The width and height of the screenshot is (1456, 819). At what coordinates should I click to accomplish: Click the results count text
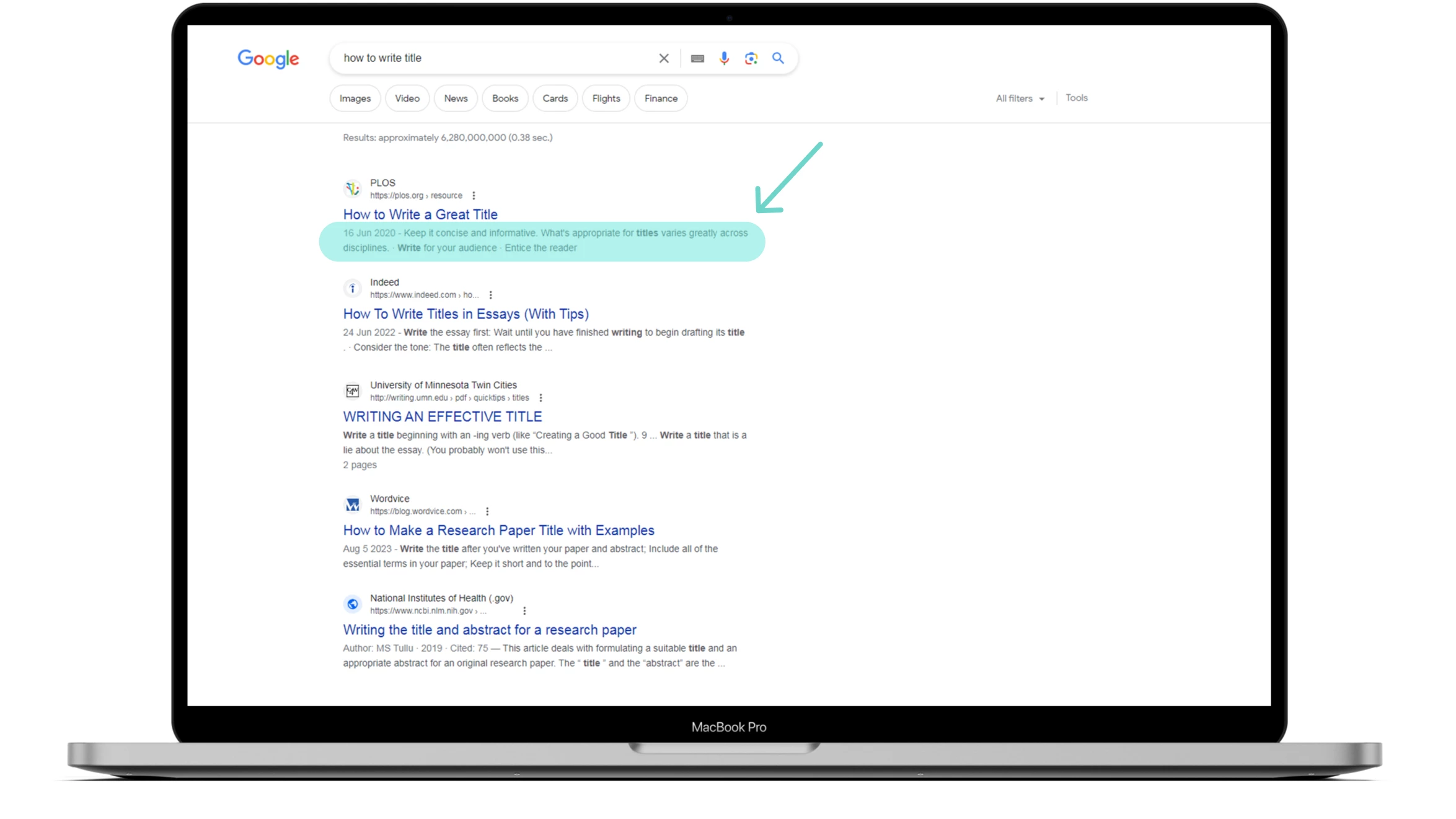(x=448, y=138)
